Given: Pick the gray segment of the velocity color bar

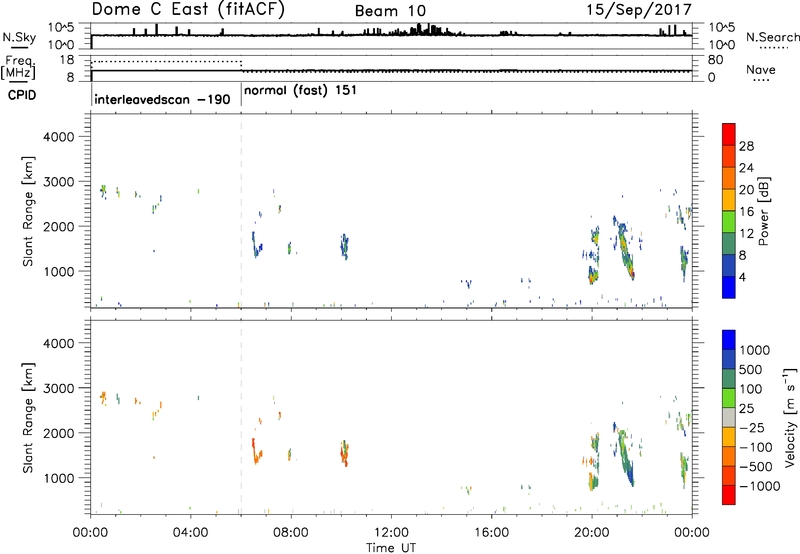Looking at the screenshot, I should coord(729,417).
